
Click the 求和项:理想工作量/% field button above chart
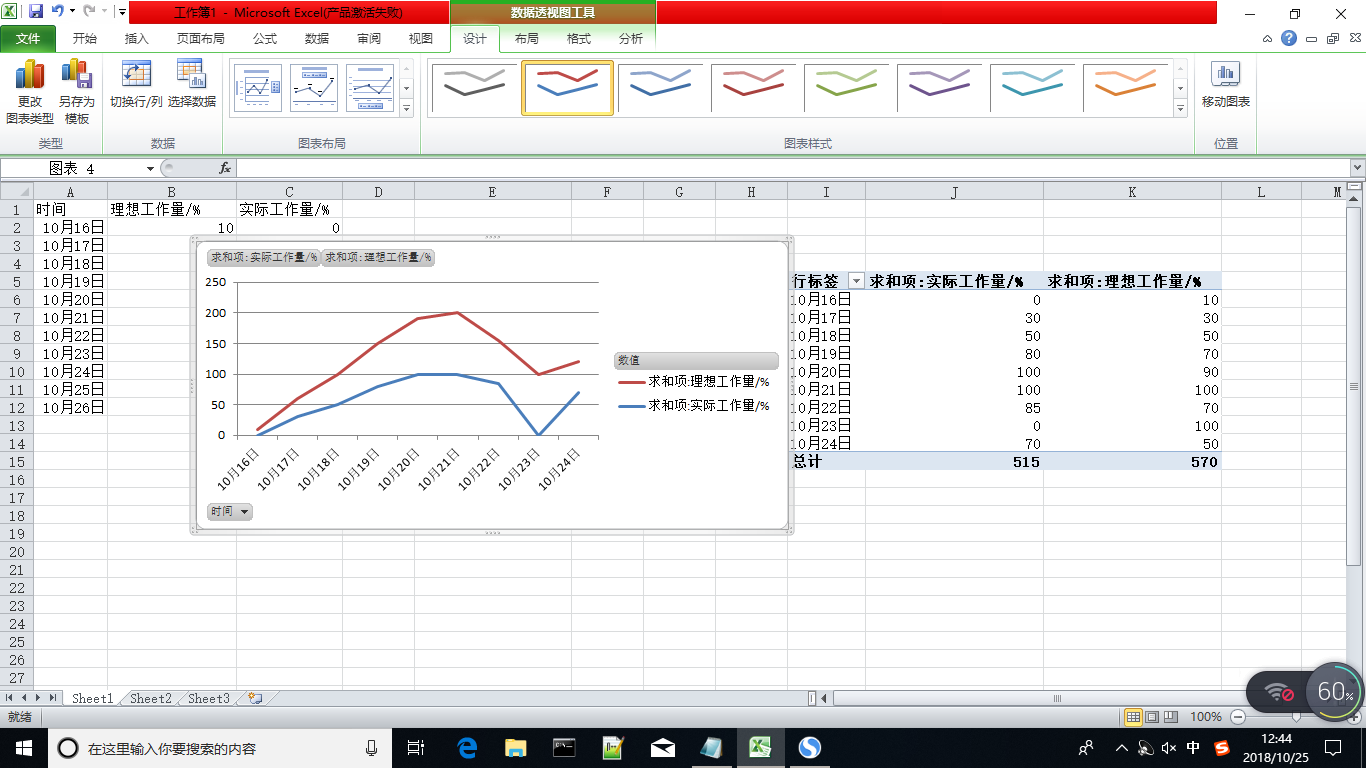coord(378,257)
